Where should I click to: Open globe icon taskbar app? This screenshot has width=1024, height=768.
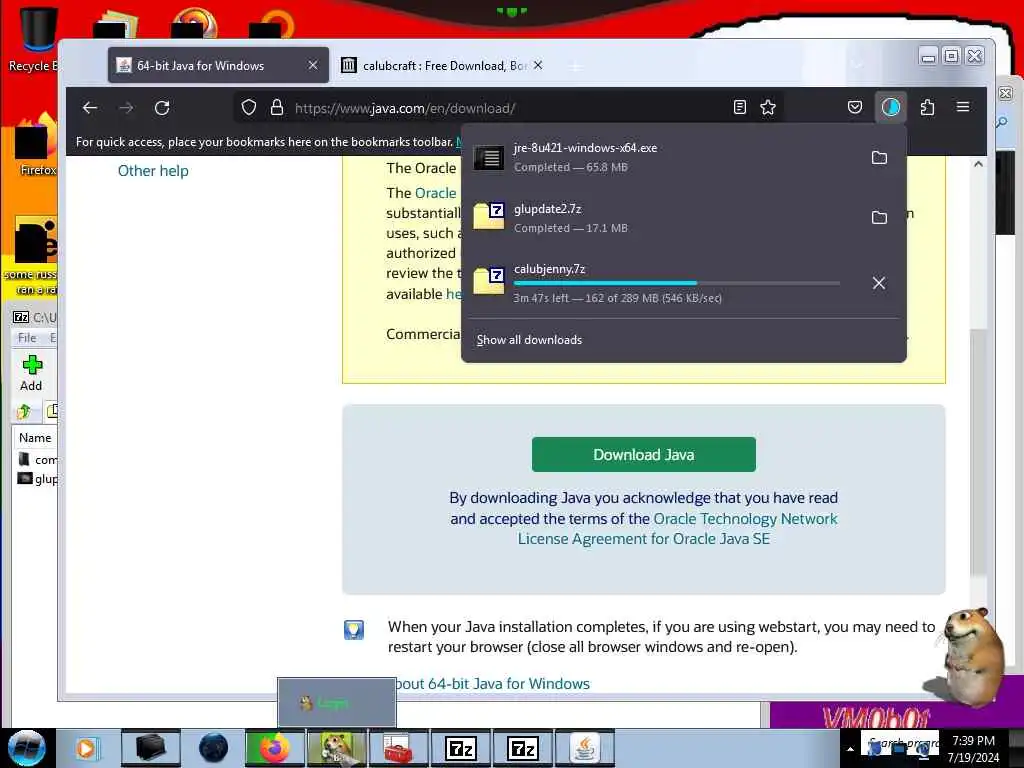213,748
